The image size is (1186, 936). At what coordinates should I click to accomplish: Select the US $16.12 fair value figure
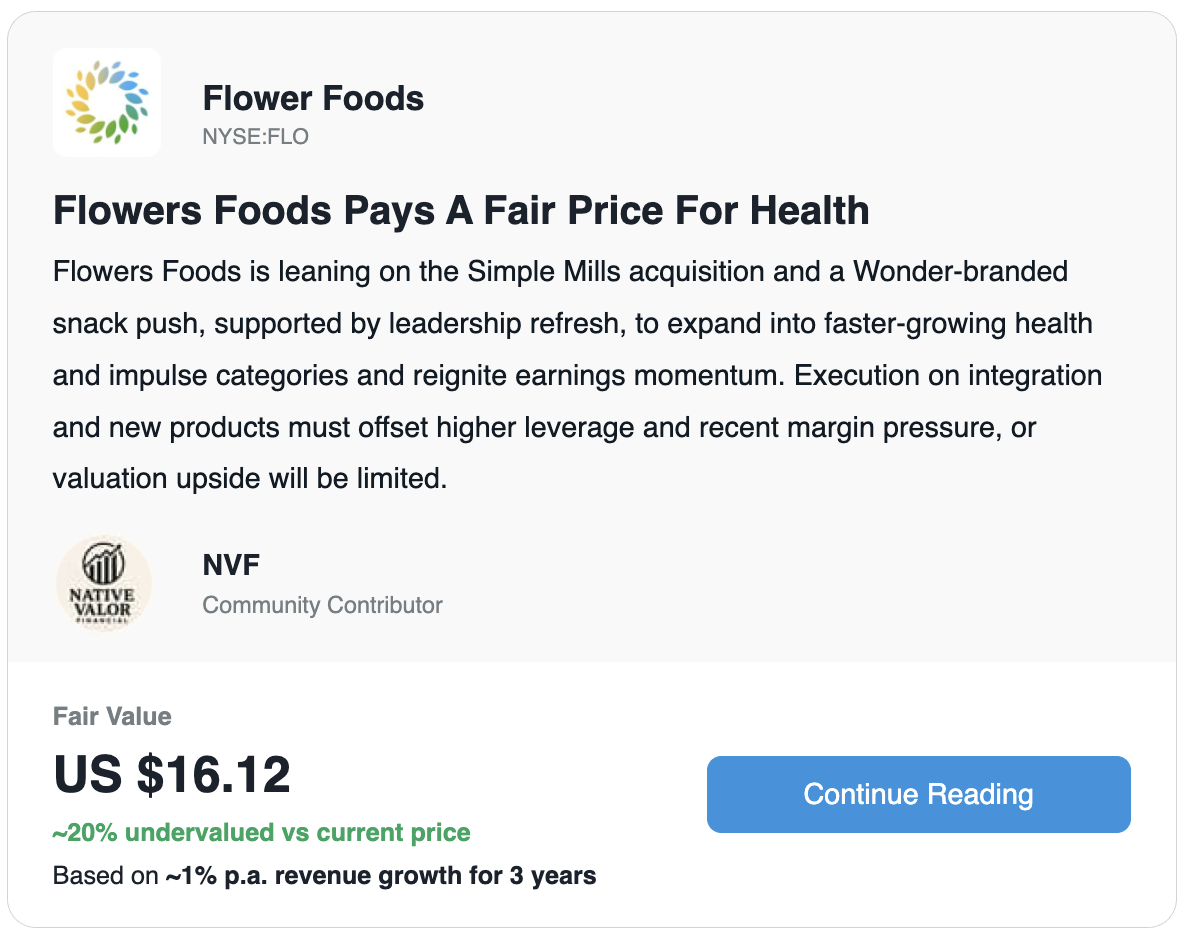171,775
